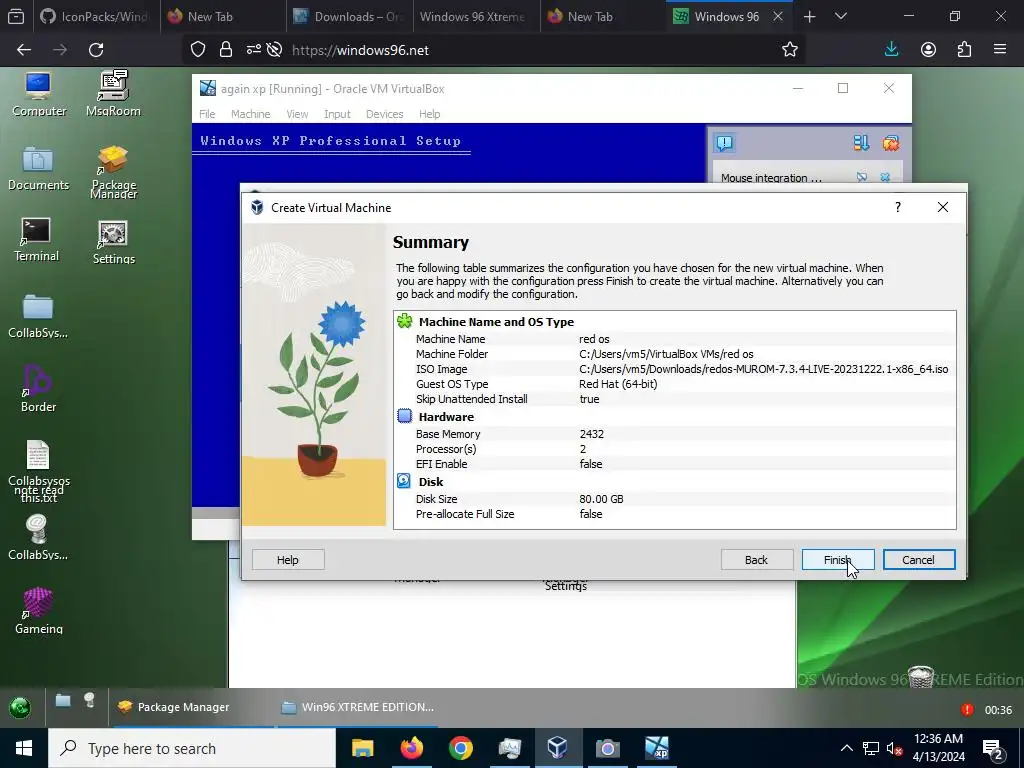The height and width of the screenshot is (768, 1024).
Task: Open the View menu in VirtualBox VM window
Action: [297, 114]
